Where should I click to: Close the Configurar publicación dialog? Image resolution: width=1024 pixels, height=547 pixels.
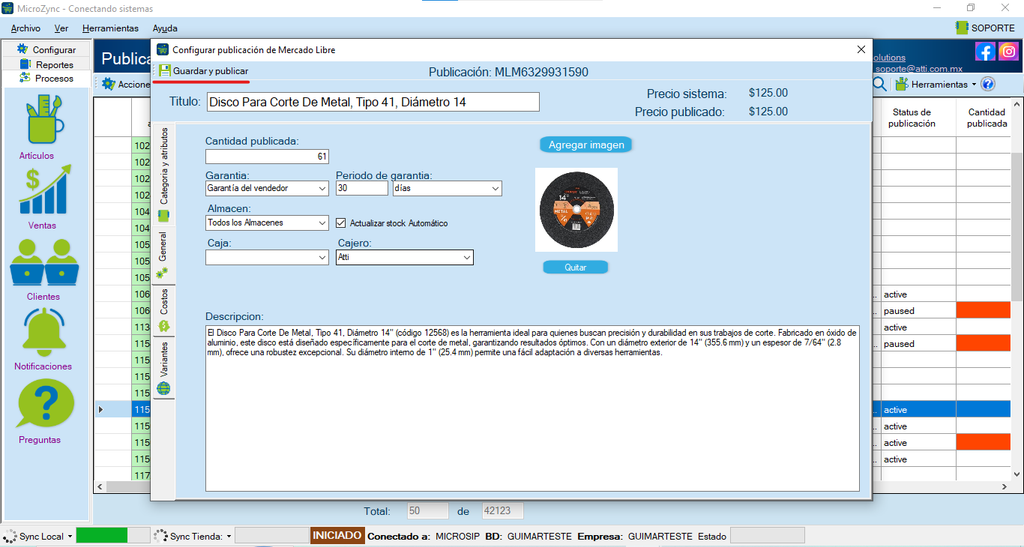[861, 50]
